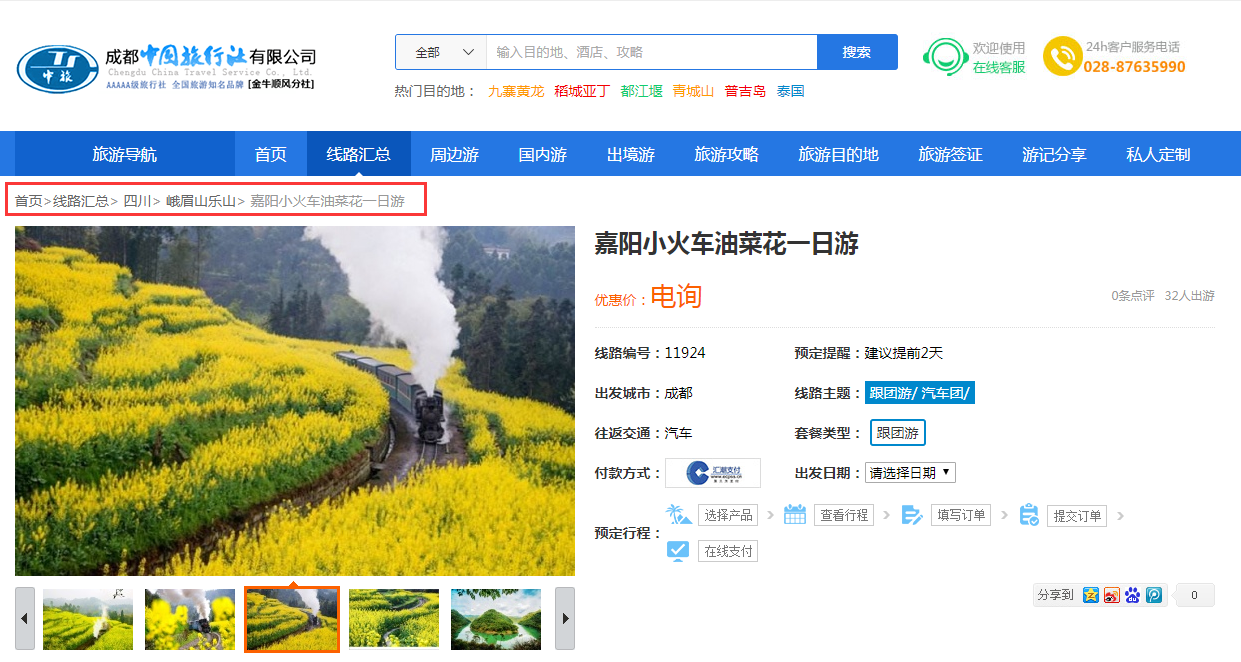Select the 跟团游 package type option
The height and width of the screenshot is (662, 1241).
897,433
